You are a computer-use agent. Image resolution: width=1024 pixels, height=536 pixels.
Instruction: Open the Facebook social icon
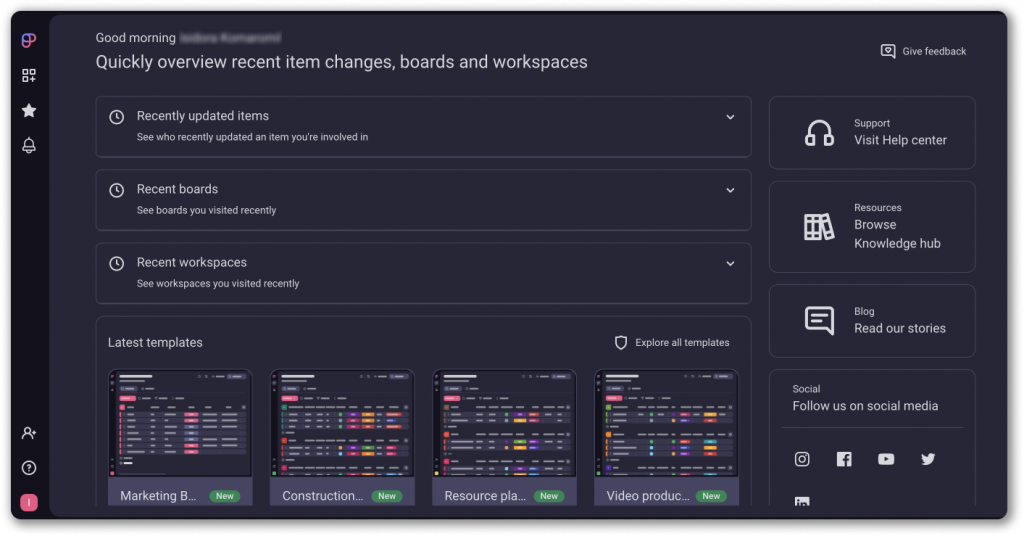tap(844, 459)
